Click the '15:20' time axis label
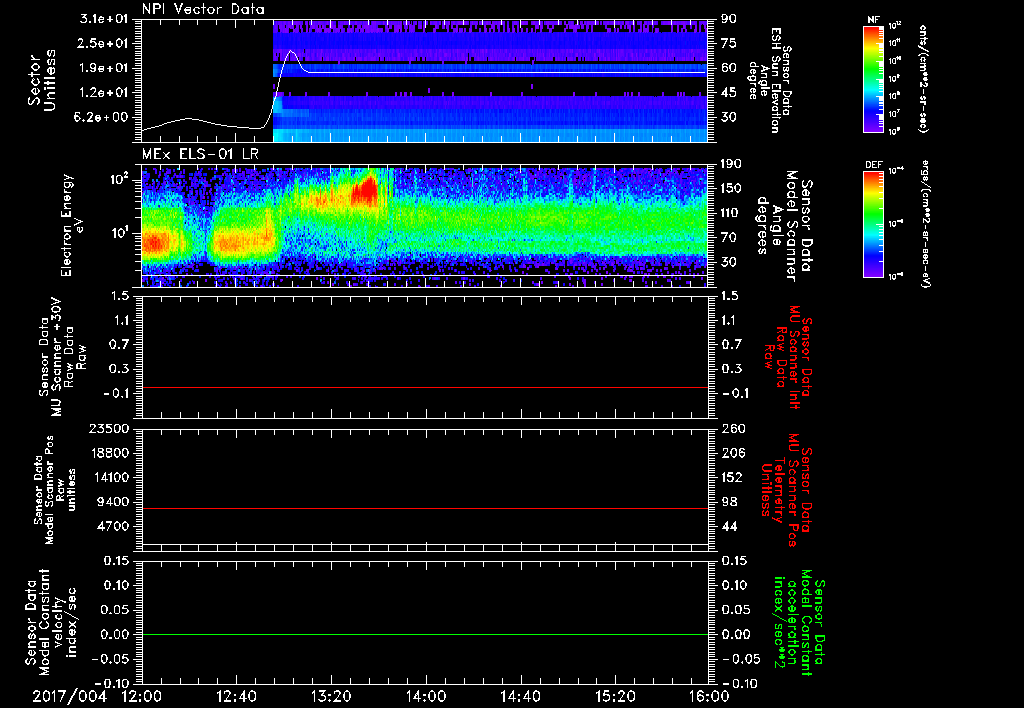Screen dimensions: 1024x708 click(615, 696)
